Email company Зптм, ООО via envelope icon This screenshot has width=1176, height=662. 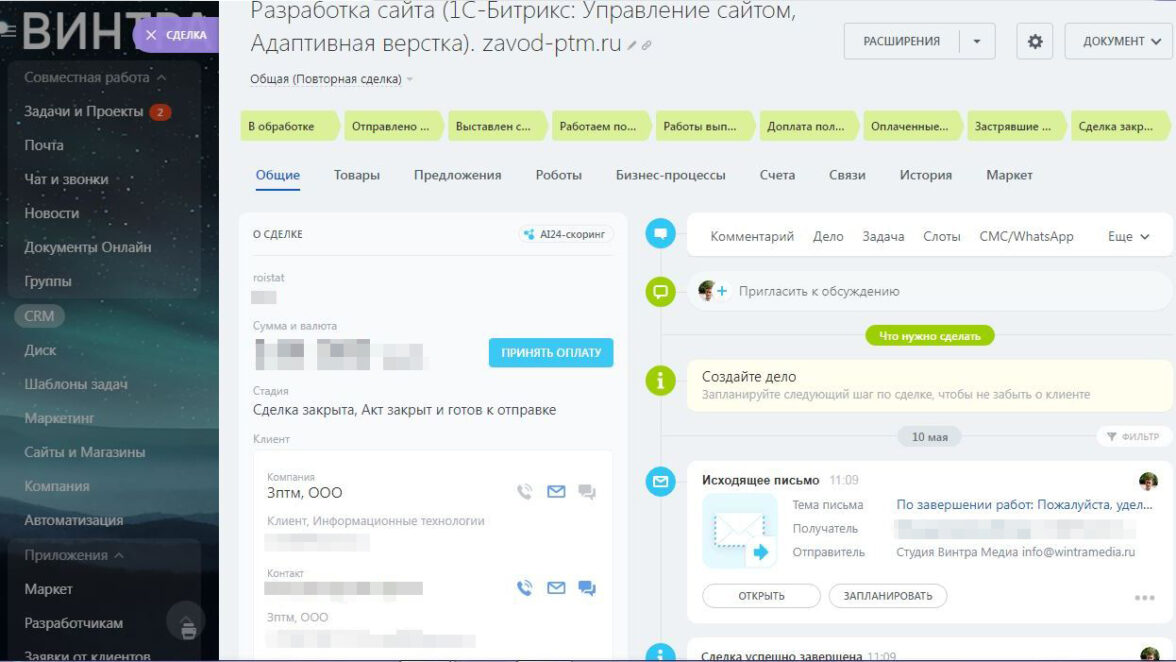click(x=556, y=492)
